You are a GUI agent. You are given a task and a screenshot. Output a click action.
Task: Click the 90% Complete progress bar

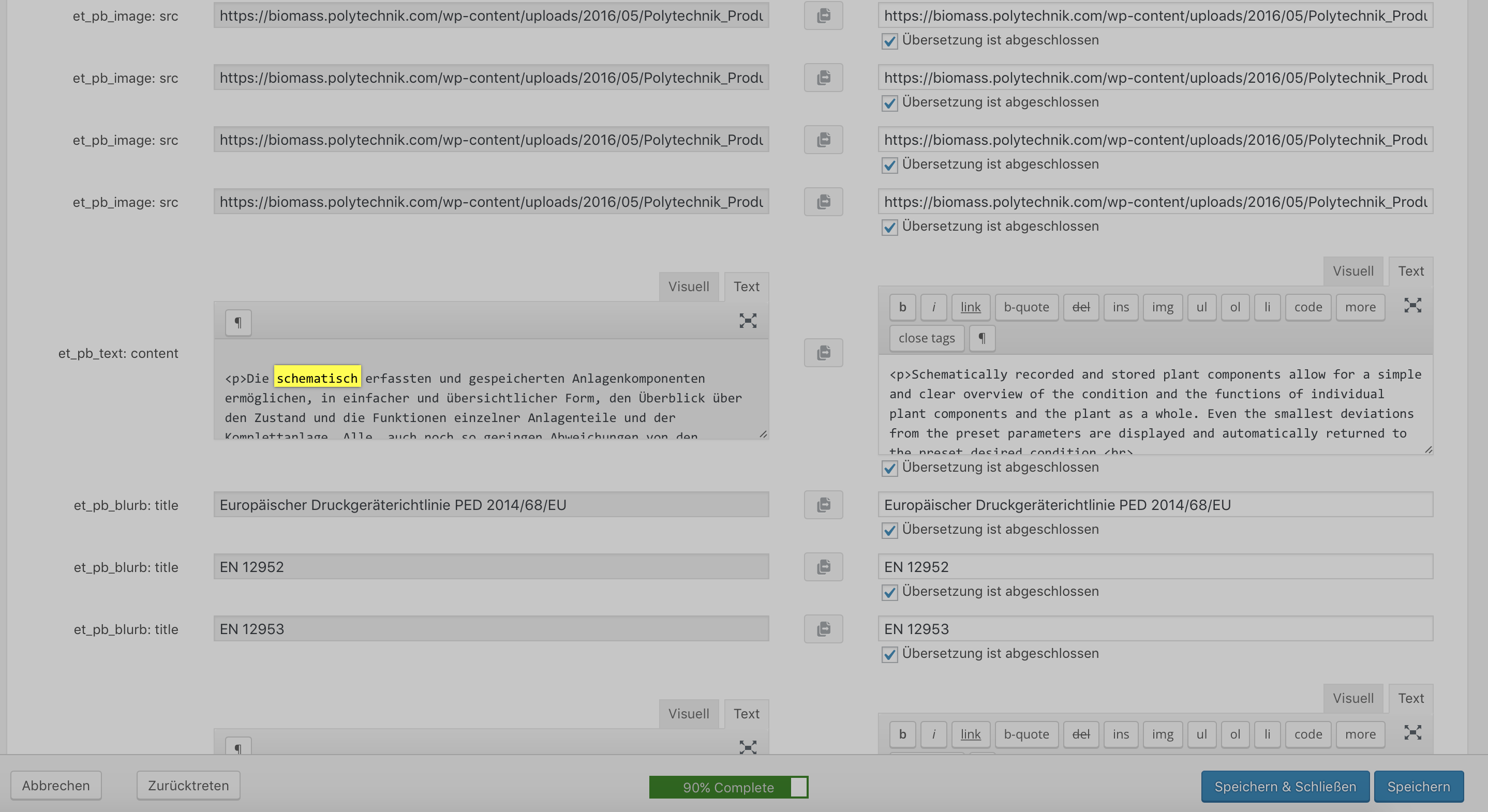pos(728,787)
